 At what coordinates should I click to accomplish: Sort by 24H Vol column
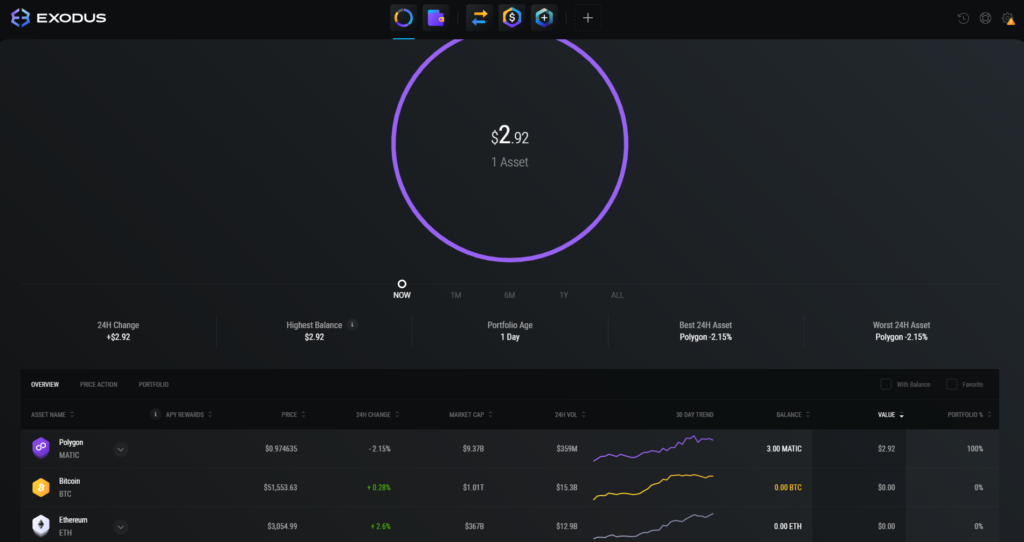[570, 415]
